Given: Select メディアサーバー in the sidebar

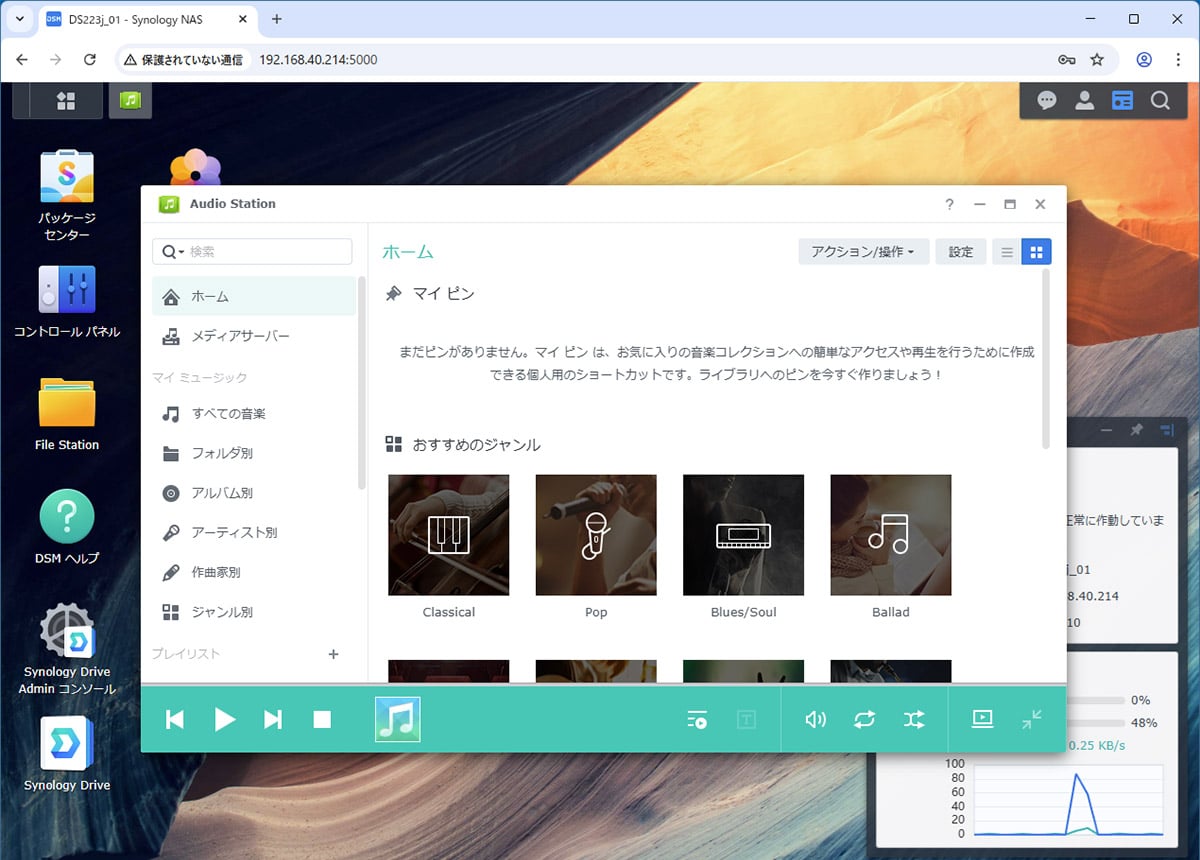Looking at the screenshot, I should point(240,336).
